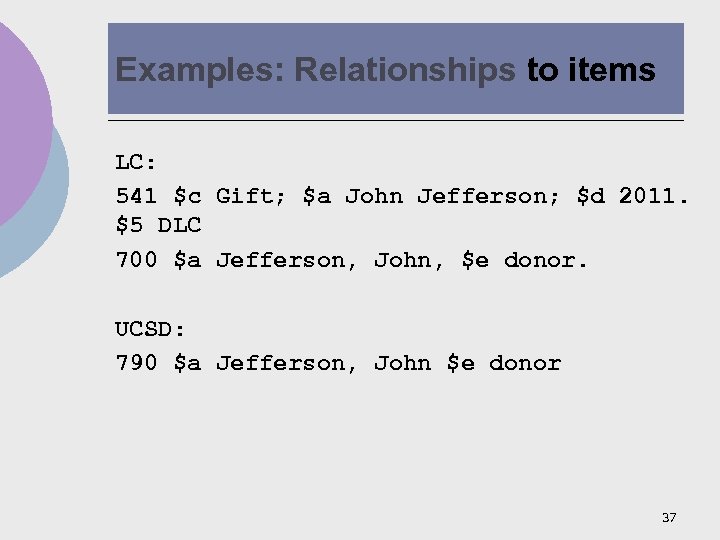
Task: Click the 541 field tag number
Action: [x=137, y=196]
